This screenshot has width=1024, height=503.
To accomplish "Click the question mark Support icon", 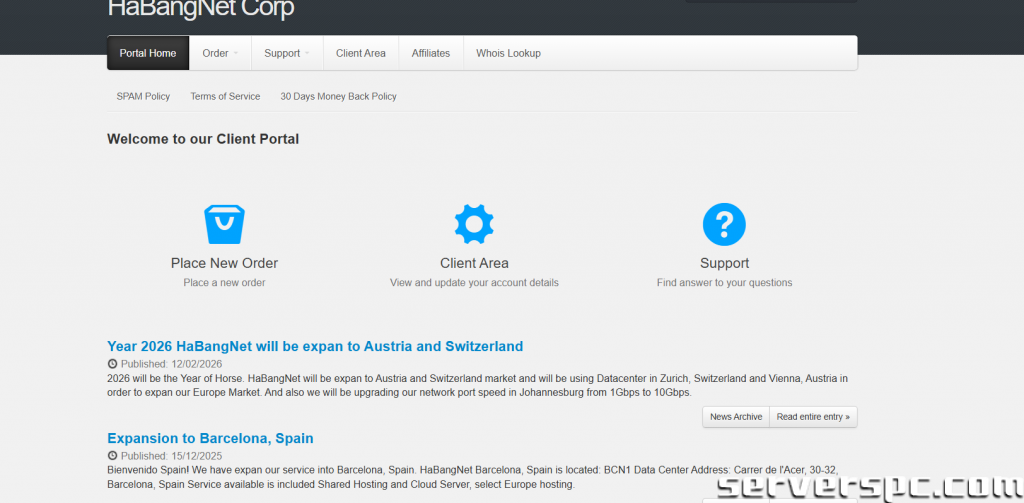I will pos(724,225).
